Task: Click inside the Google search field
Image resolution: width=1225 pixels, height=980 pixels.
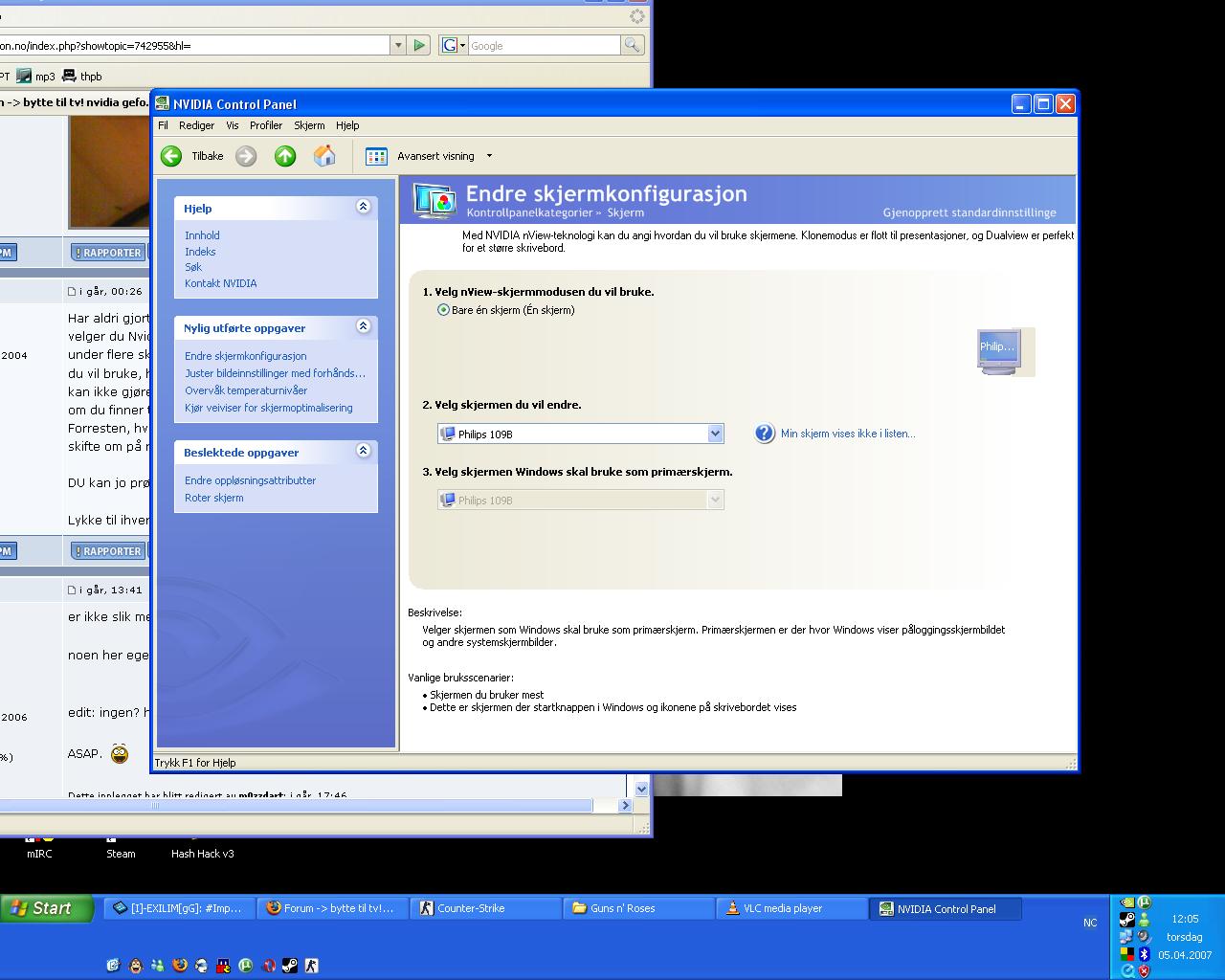Action: 544,45
